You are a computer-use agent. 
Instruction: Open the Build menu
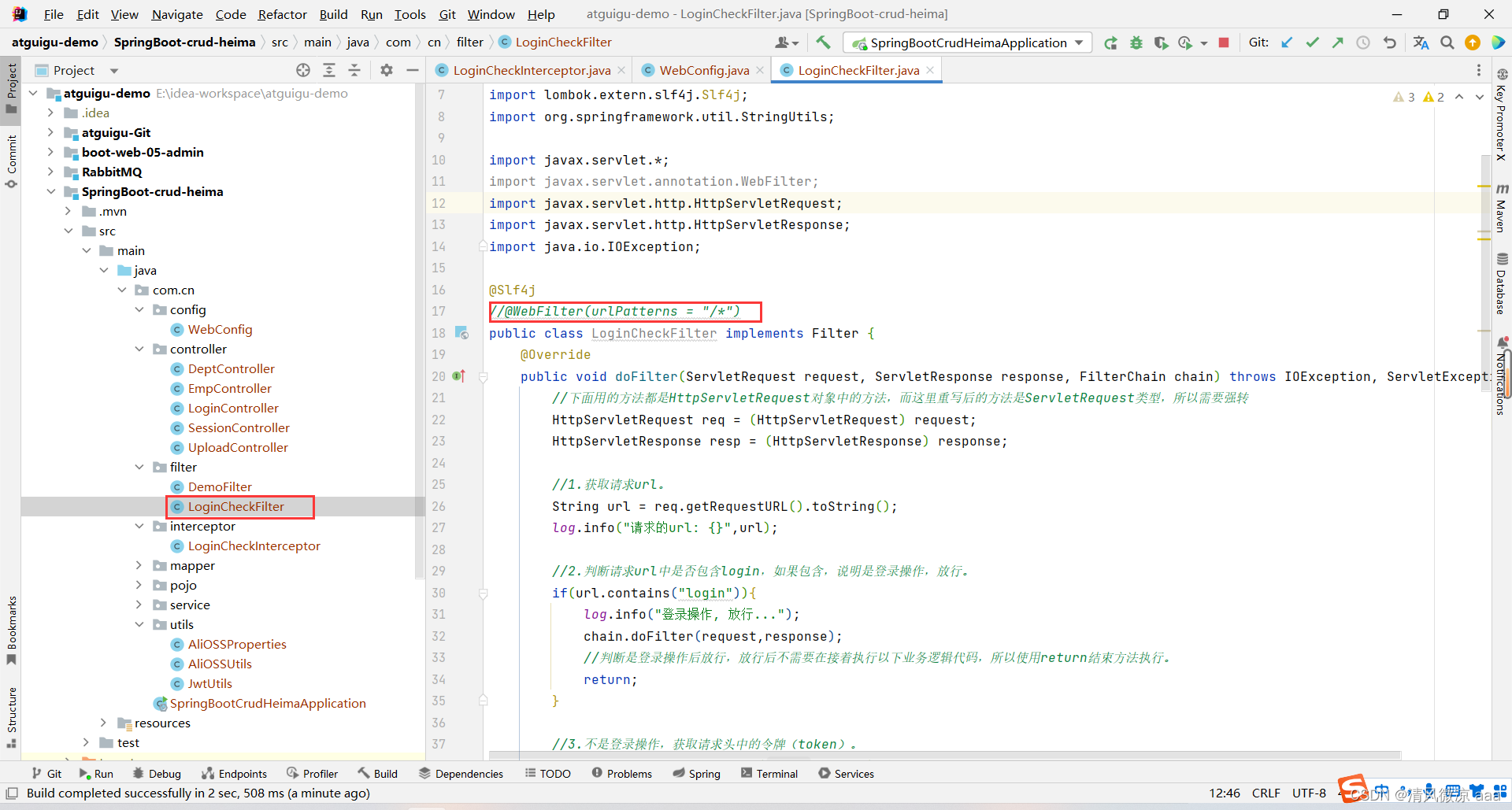click(x=333, y=14)
